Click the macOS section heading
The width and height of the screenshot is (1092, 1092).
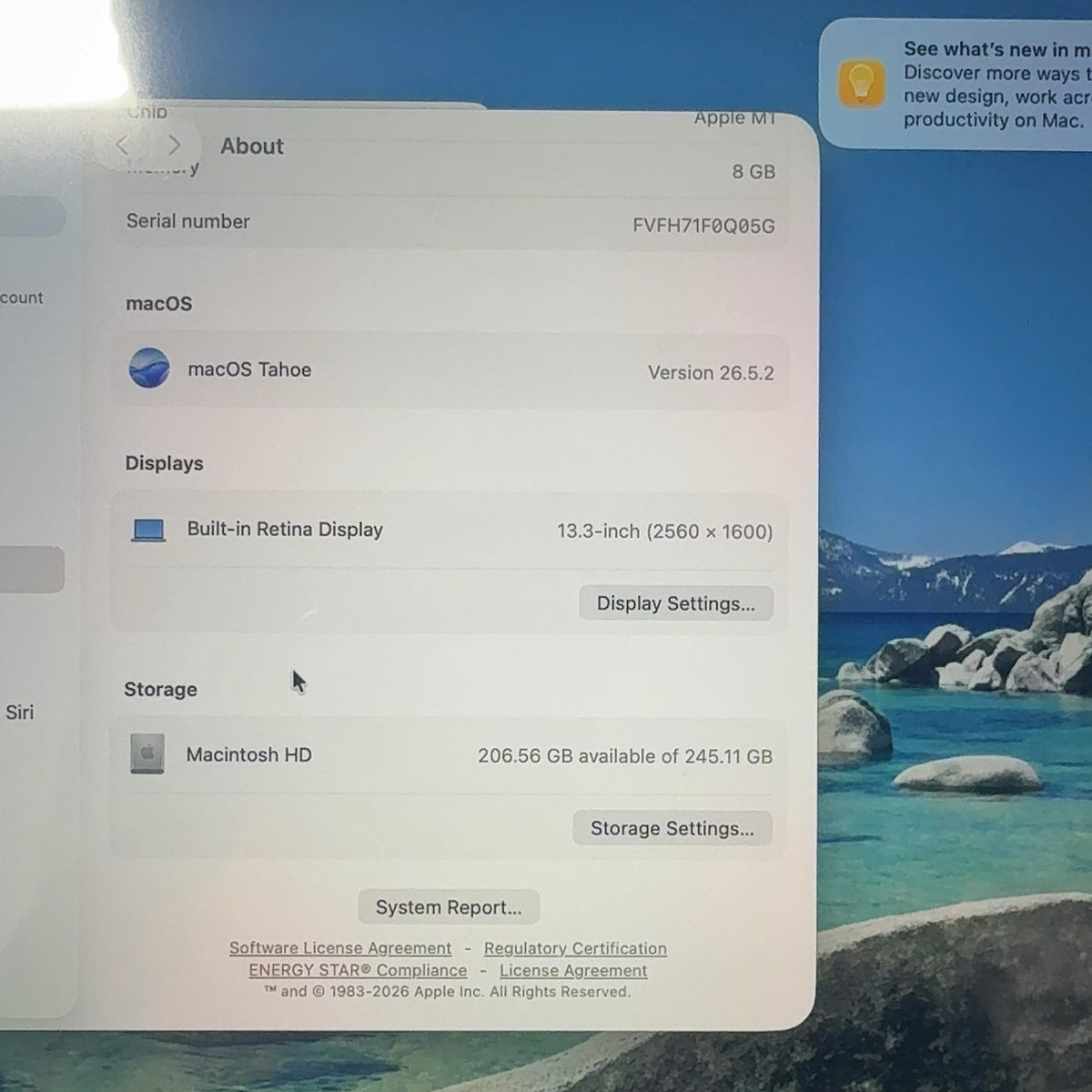[158, 303]
